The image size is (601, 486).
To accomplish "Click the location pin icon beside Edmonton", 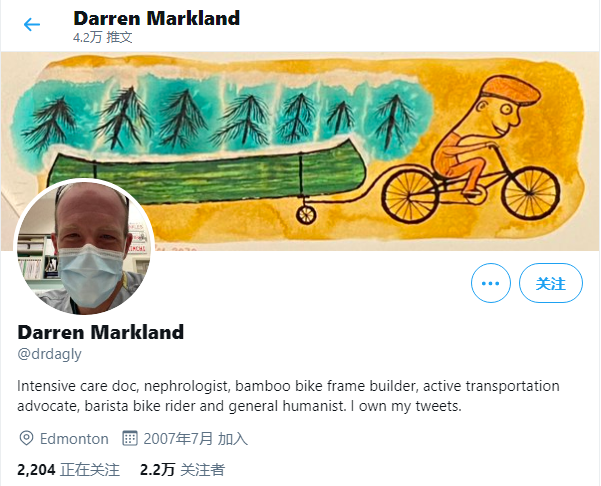I will tap(26, 438).
